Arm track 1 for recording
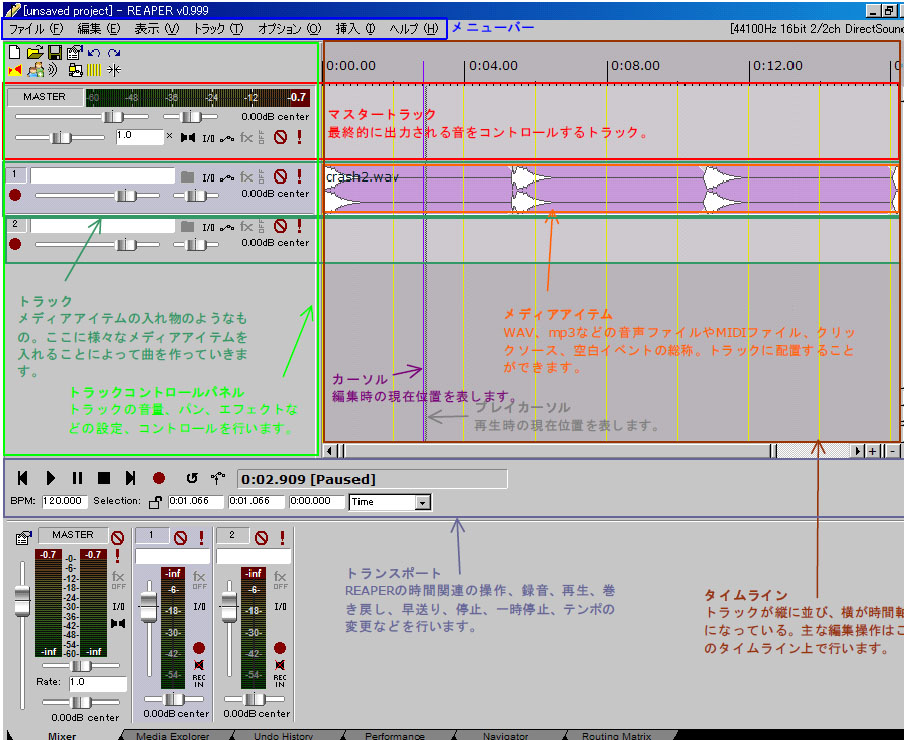Image resolution: width=904 pixels, height=740 pixels. point(15,195)
